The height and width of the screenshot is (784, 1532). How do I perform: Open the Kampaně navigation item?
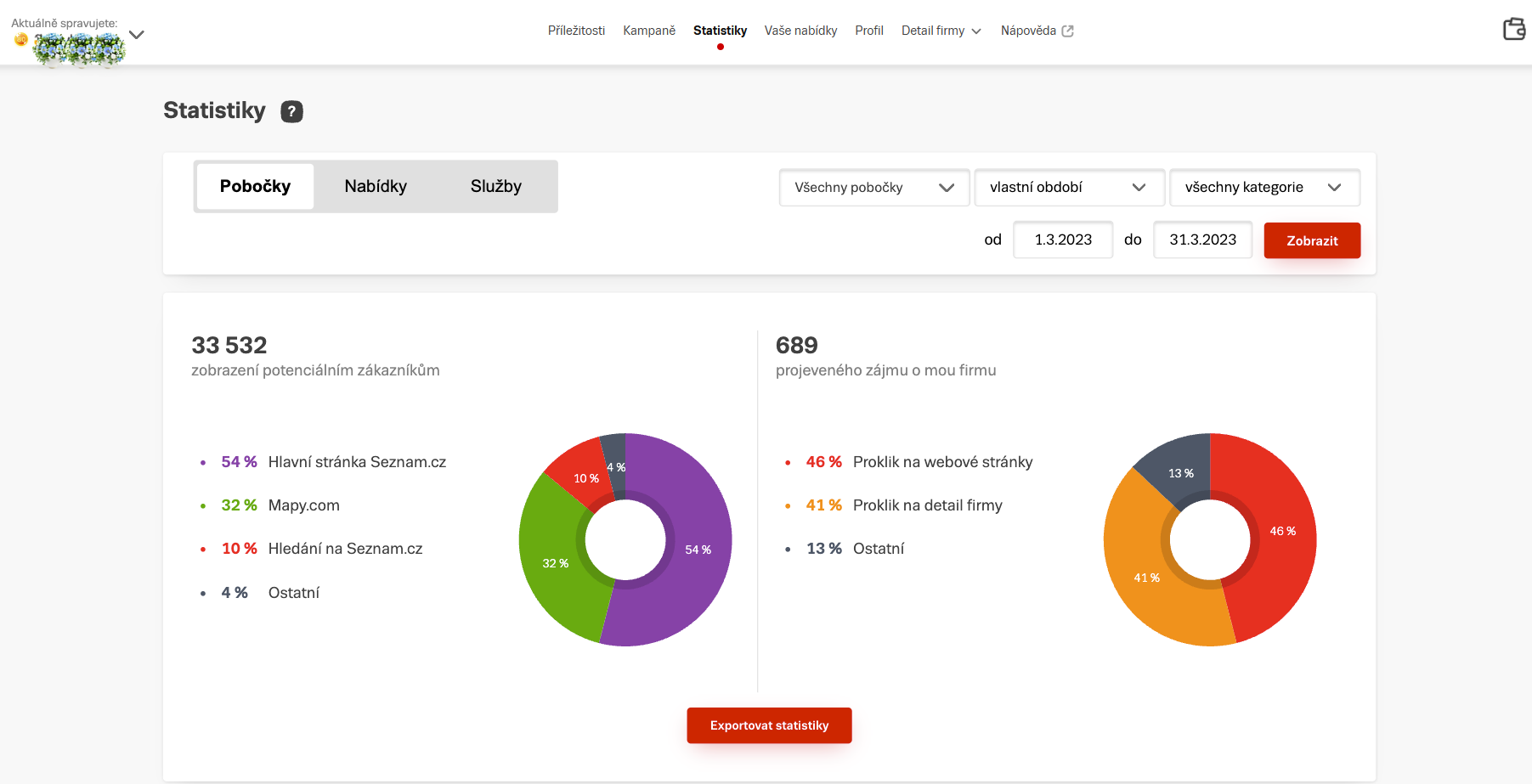tap(649, 31)
